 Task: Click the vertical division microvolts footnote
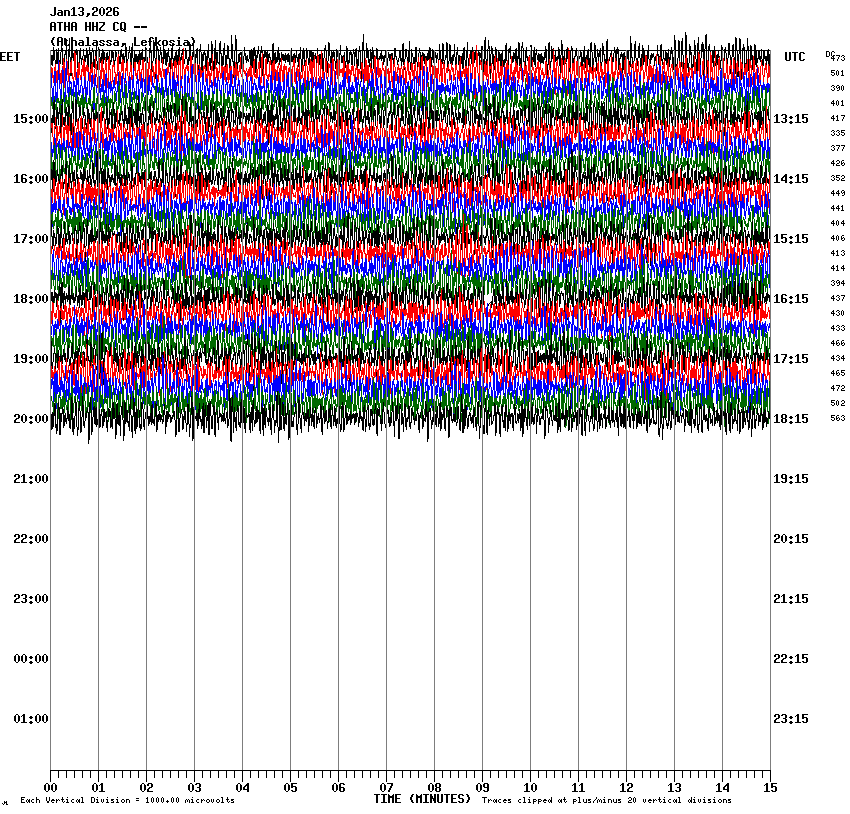coord(127,801)
